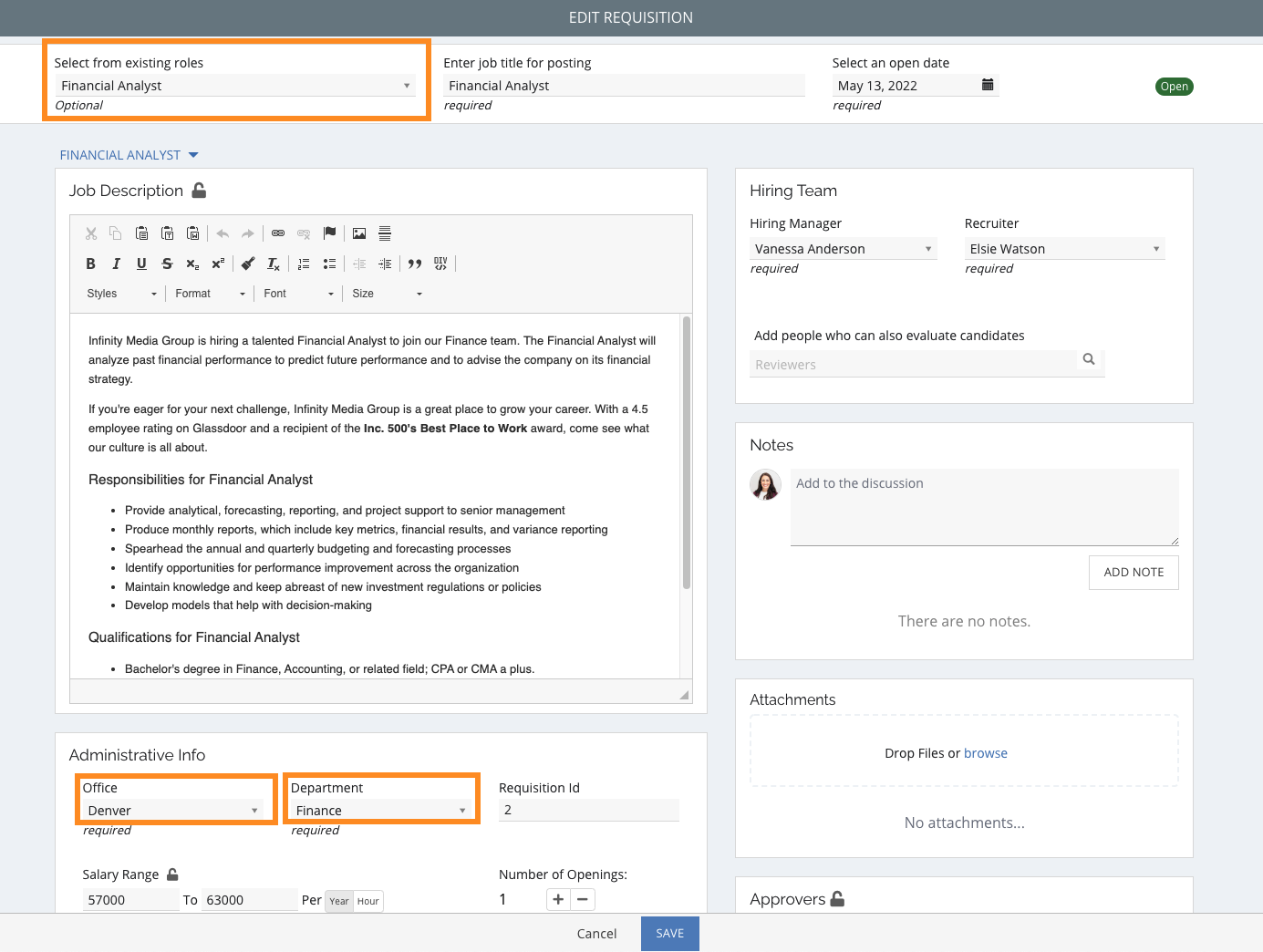The height and width of the screenshot is (952, 1263).
Task: Open the Size dropdown
Action: coord(387,294)
